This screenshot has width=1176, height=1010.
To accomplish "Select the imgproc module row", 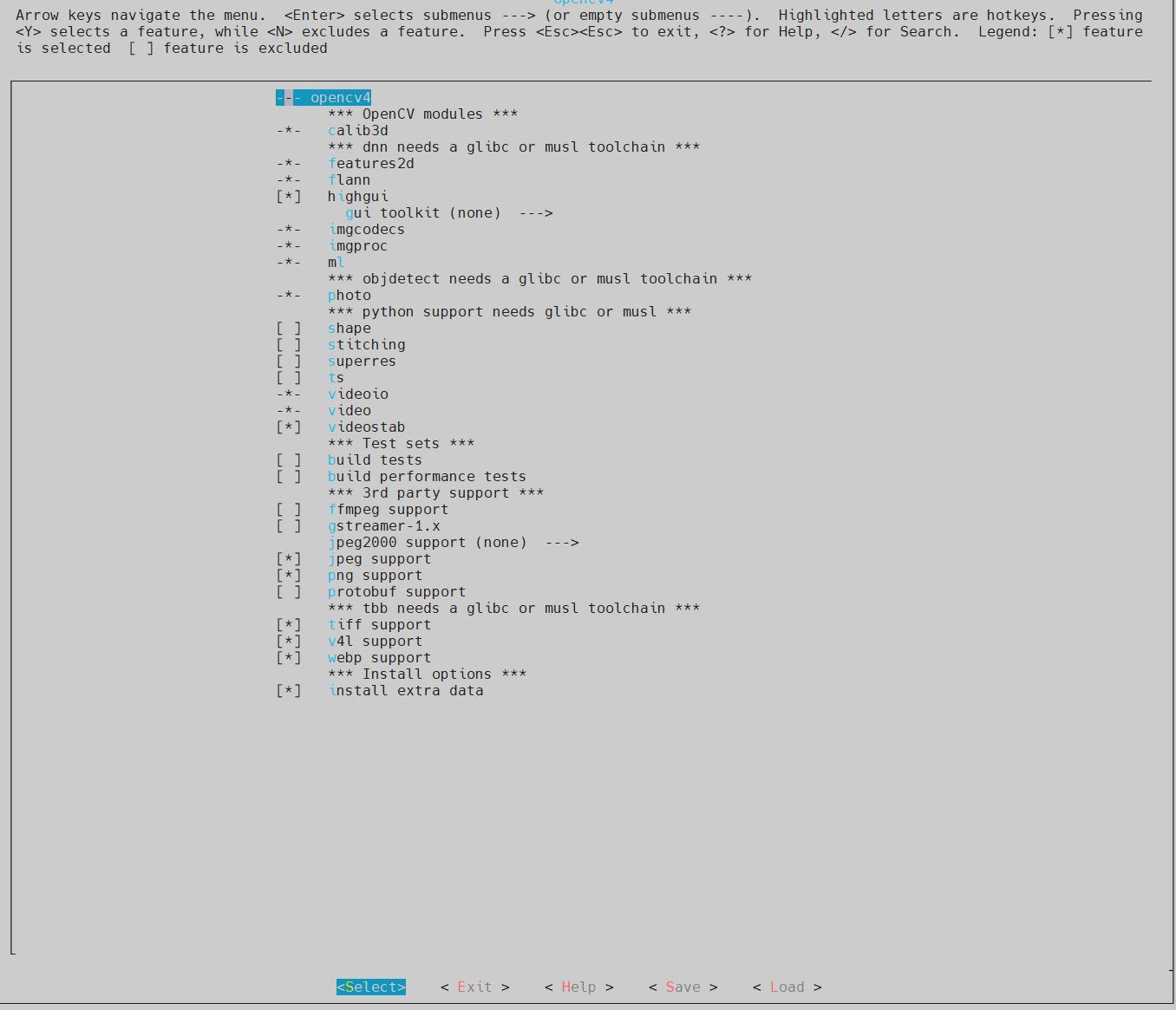I will [332, 246].
